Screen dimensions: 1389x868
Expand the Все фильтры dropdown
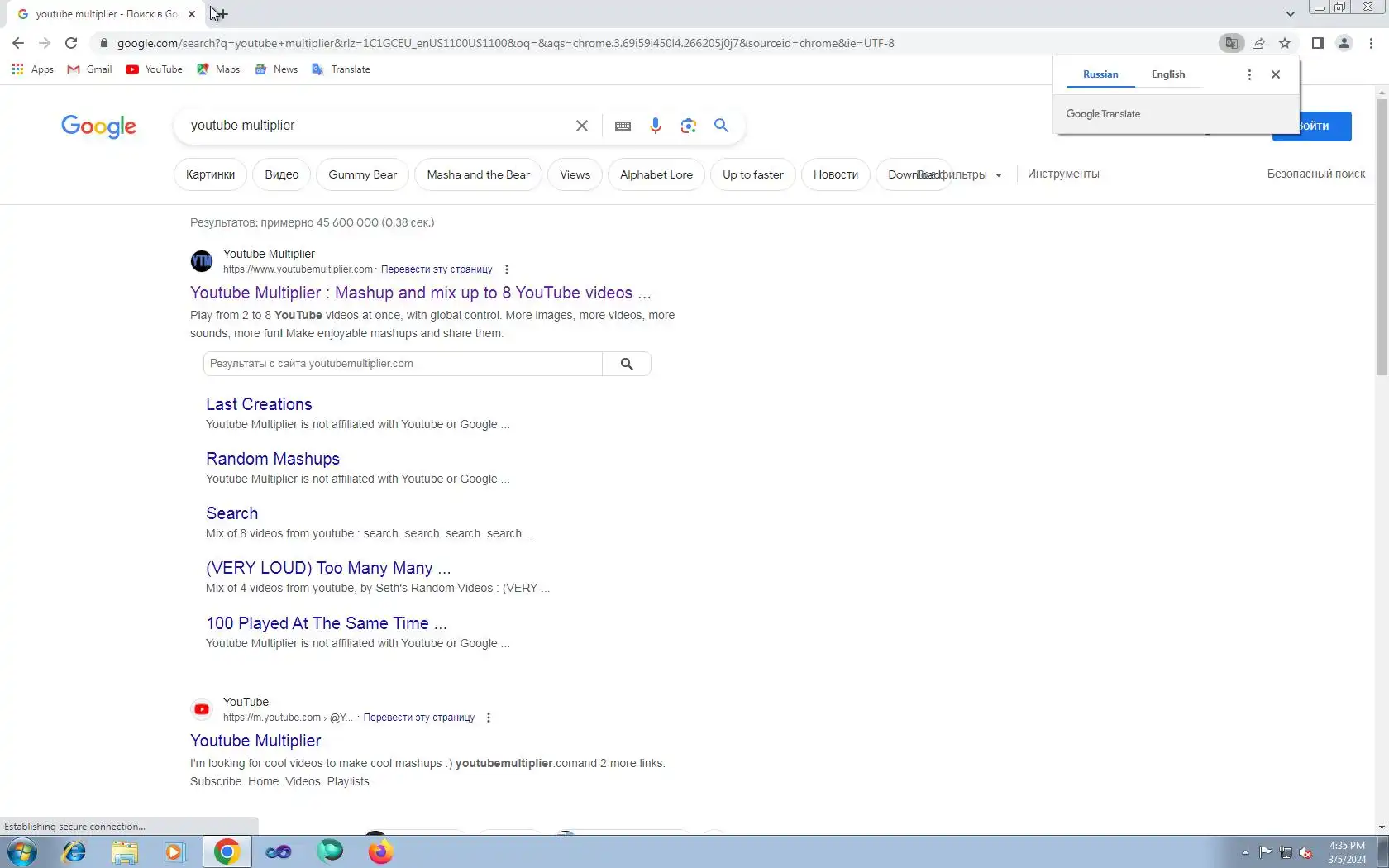[959, 174]
